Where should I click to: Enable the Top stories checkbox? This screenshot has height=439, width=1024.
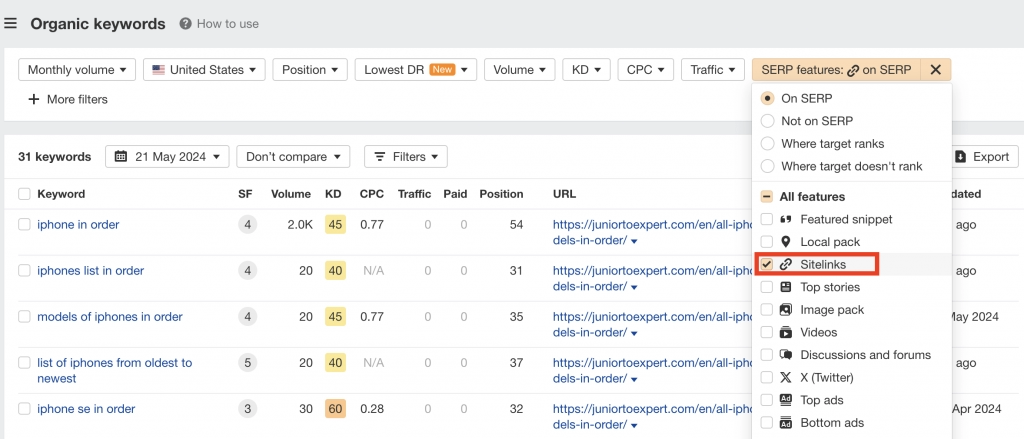(x=767, y=287)
